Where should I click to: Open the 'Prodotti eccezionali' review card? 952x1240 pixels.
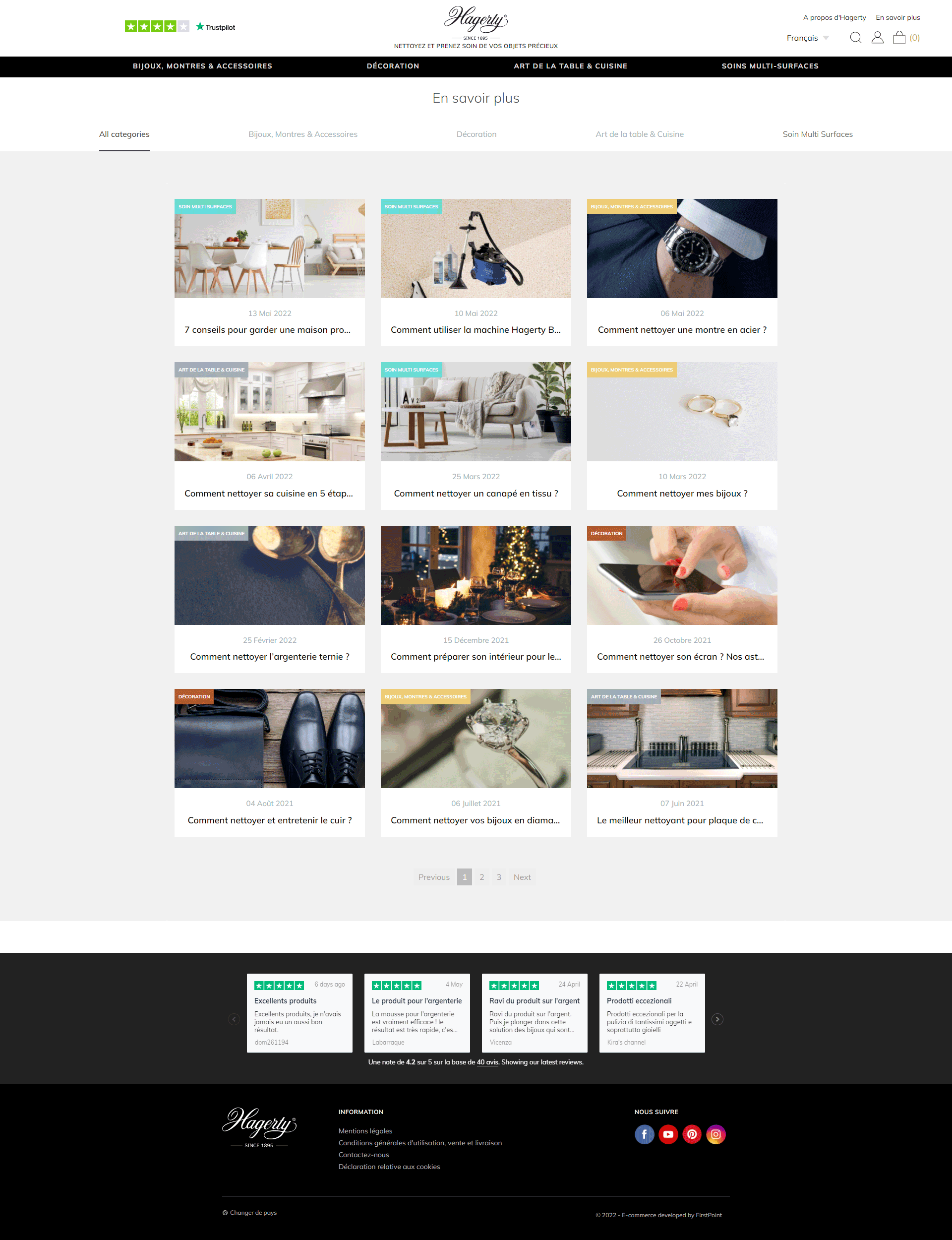click(652, 1013)
